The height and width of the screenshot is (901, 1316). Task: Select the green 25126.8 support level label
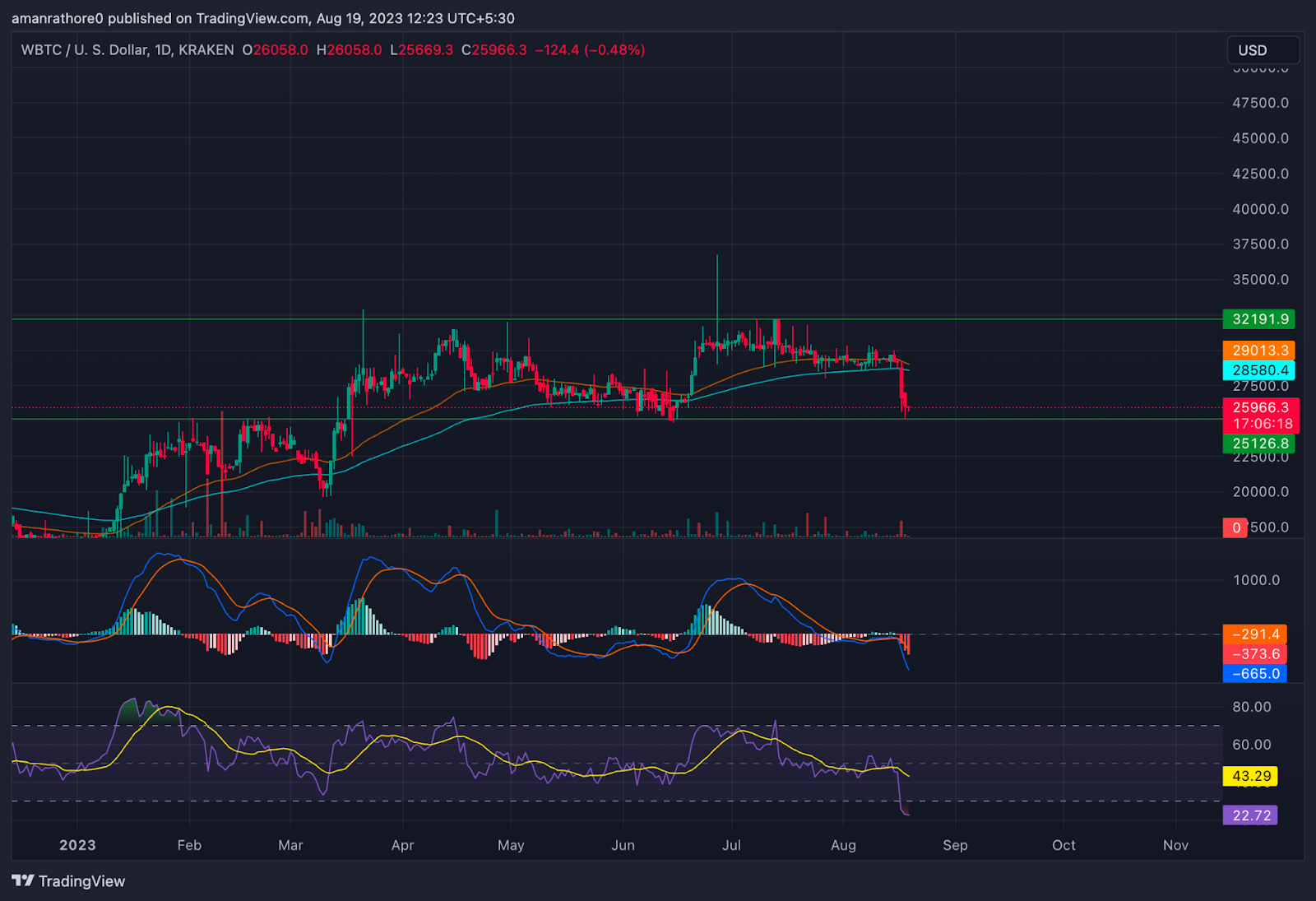1259,444
